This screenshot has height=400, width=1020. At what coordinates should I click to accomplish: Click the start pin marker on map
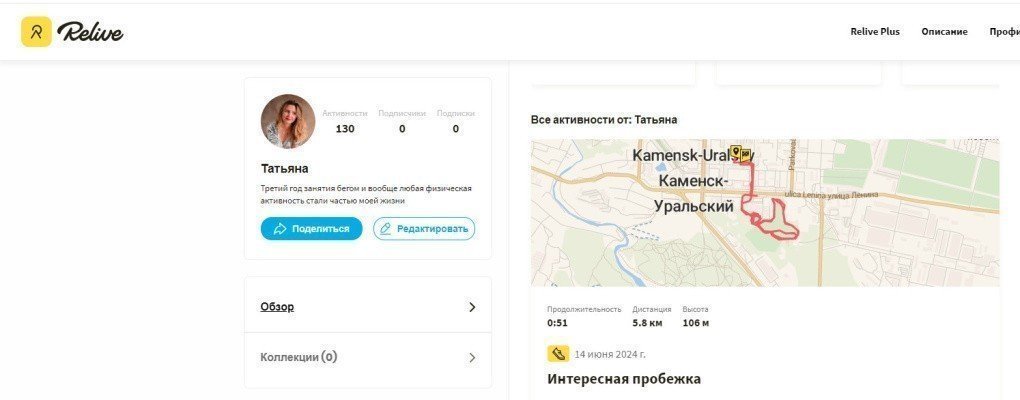click(736, 152)
